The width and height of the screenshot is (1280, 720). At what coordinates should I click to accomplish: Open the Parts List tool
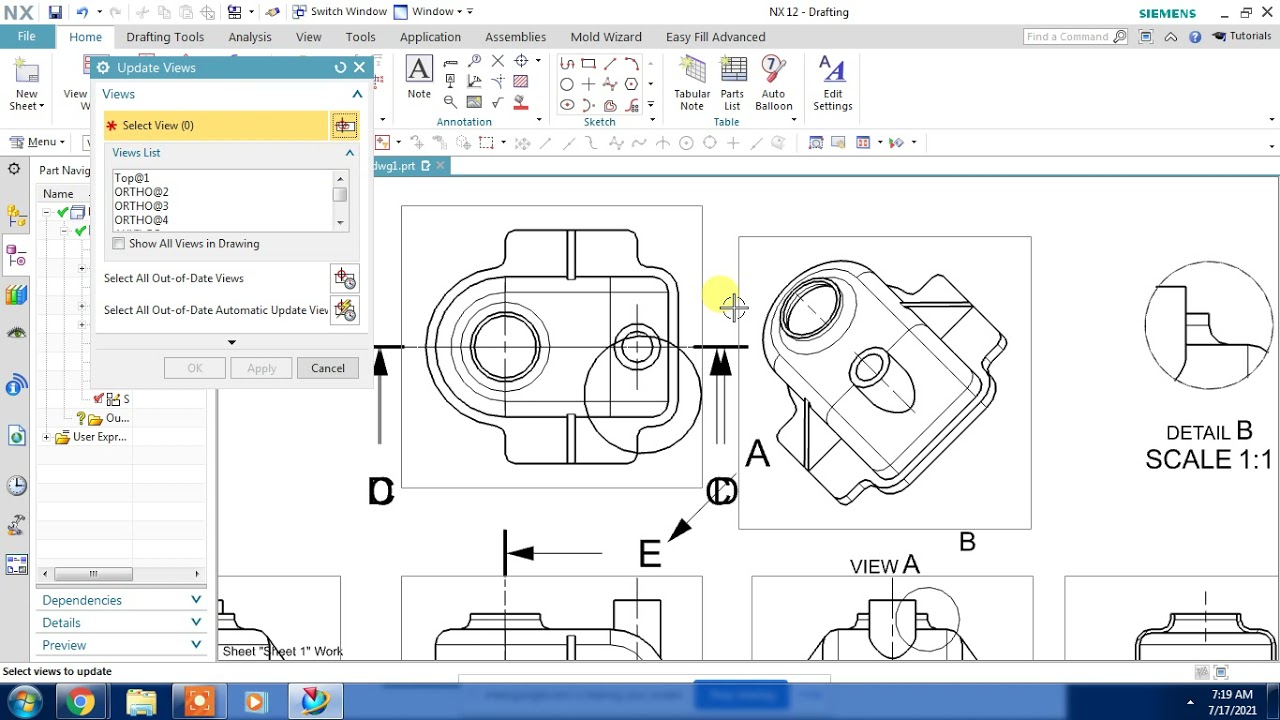pos(733,84)
